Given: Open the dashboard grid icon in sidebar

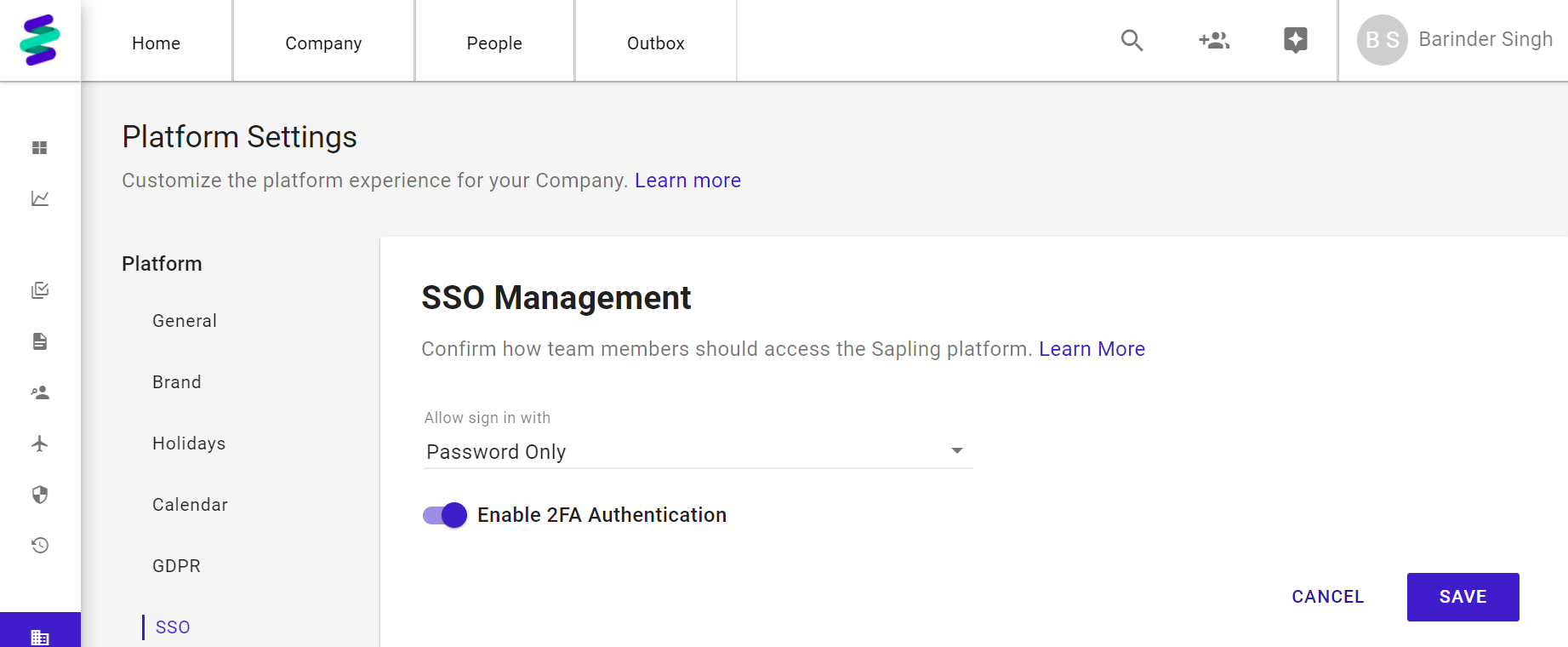Looking at the screenshot, I should click(40, 148).
